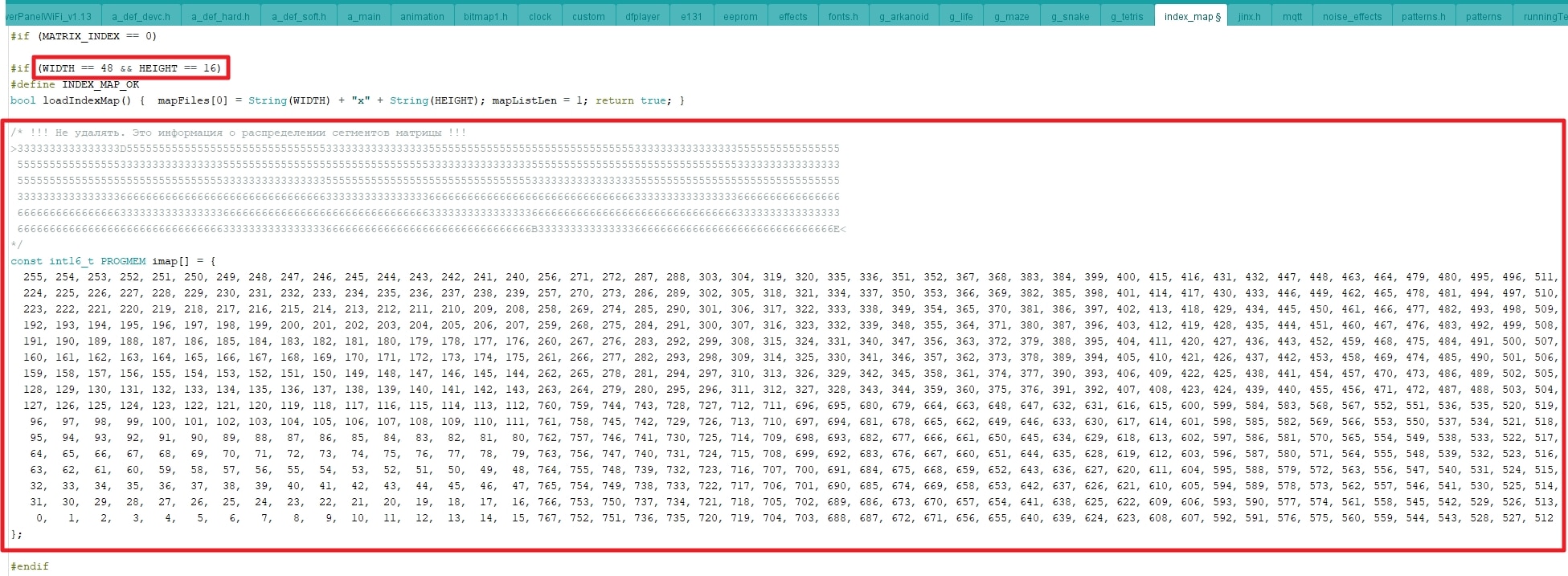
Task: Open the a_def_hard.h tab
Action: tap(220, 16)
